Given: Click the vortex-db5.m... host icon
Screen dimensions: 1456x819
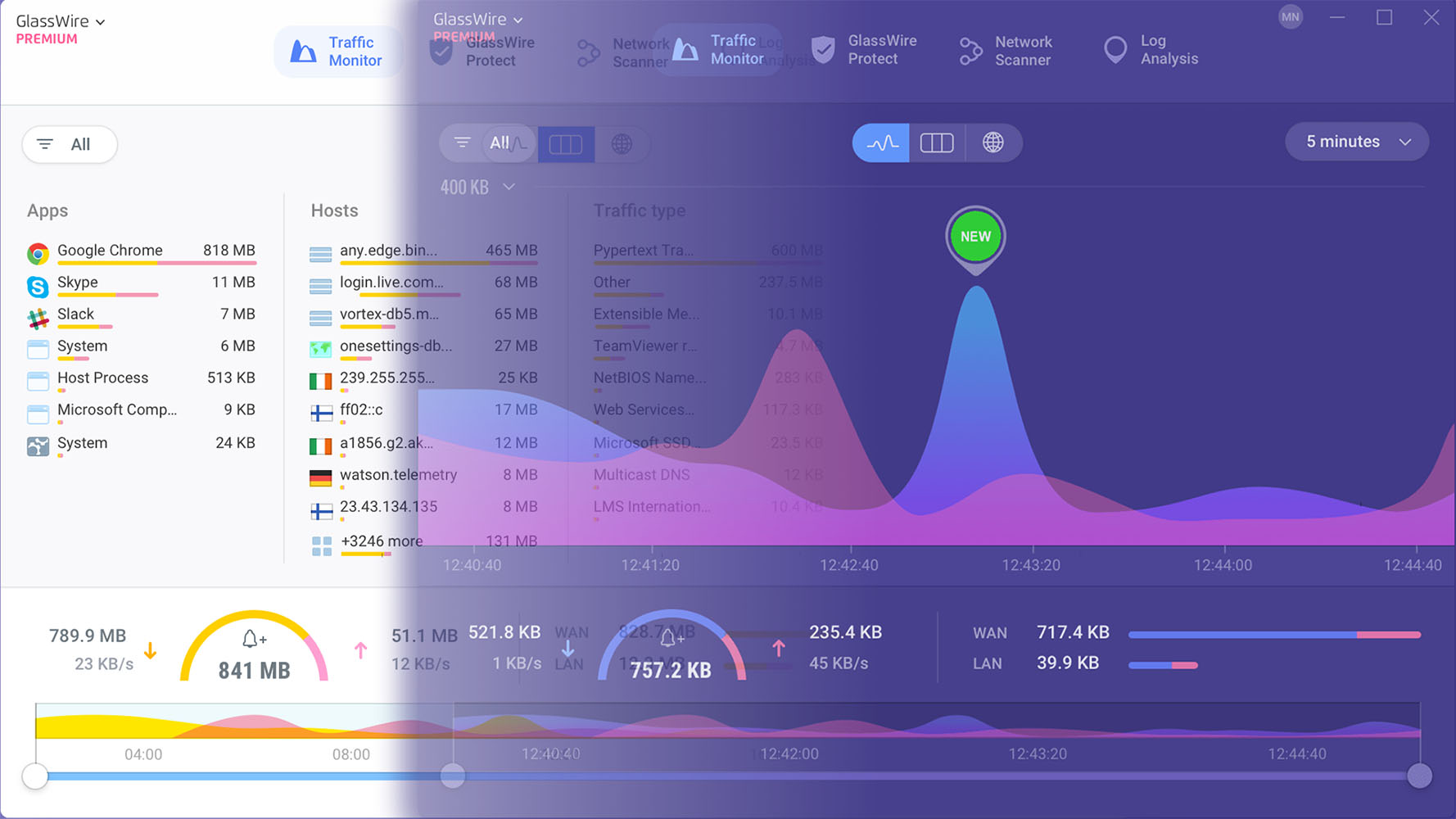Looking at the screenshot, I should click(x=321, y=318).
